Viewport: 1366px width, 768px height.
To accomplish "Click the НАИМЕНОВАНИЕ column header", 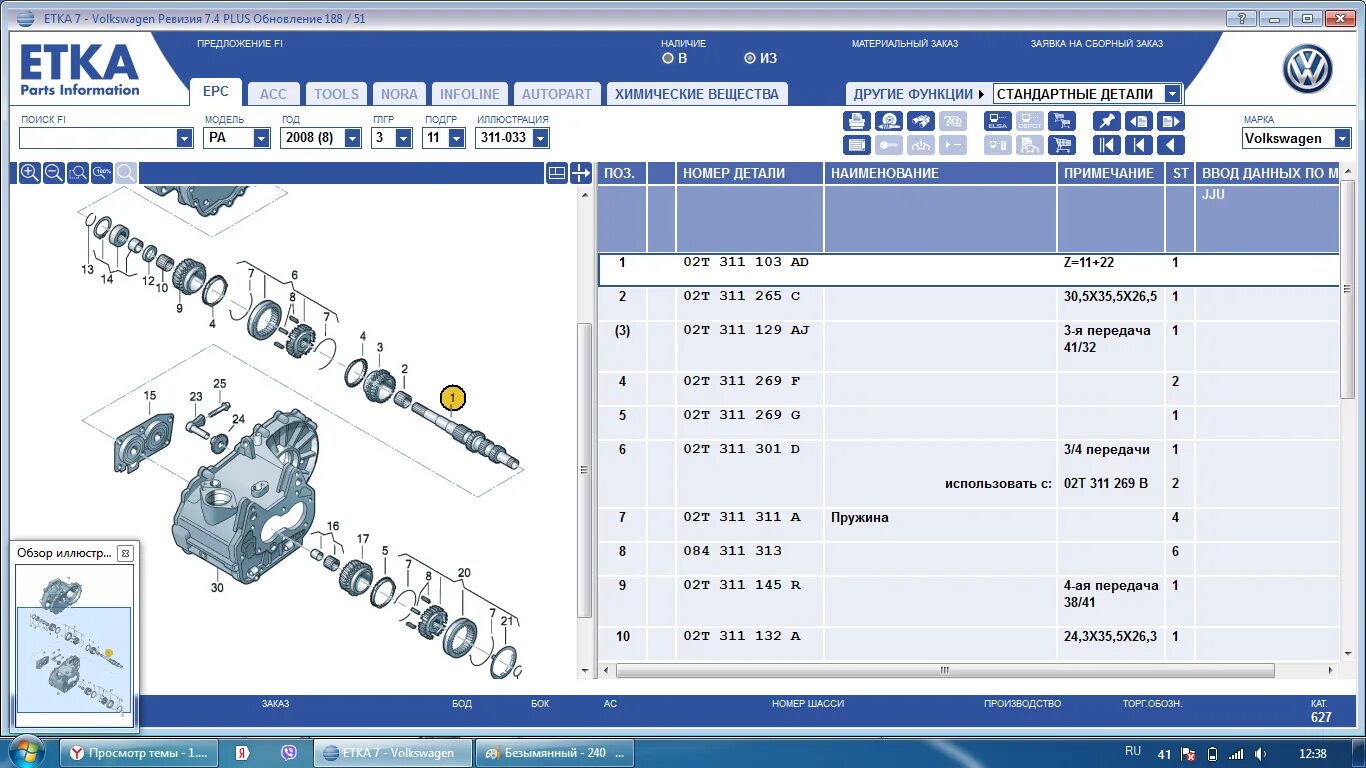I will (x=940, y=173).
